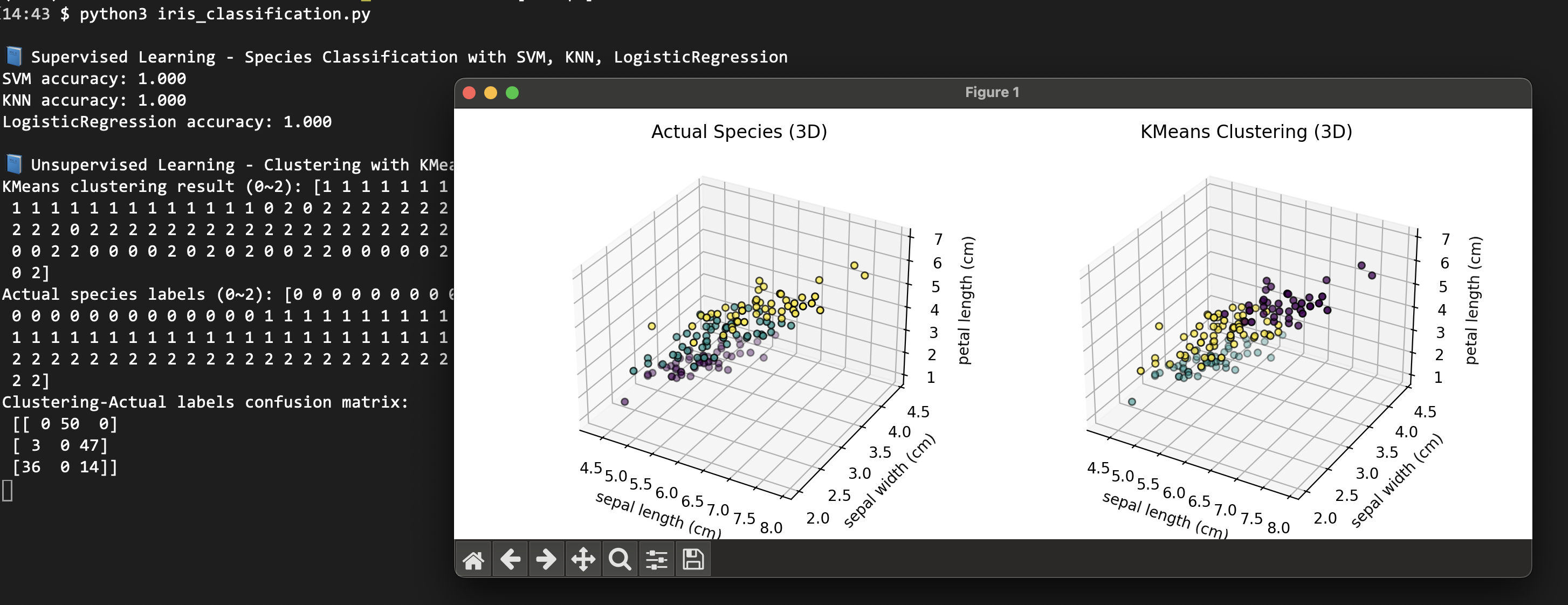
Task: Toggle the Zoom to rectangle tool
Action: tap(620, 559)
